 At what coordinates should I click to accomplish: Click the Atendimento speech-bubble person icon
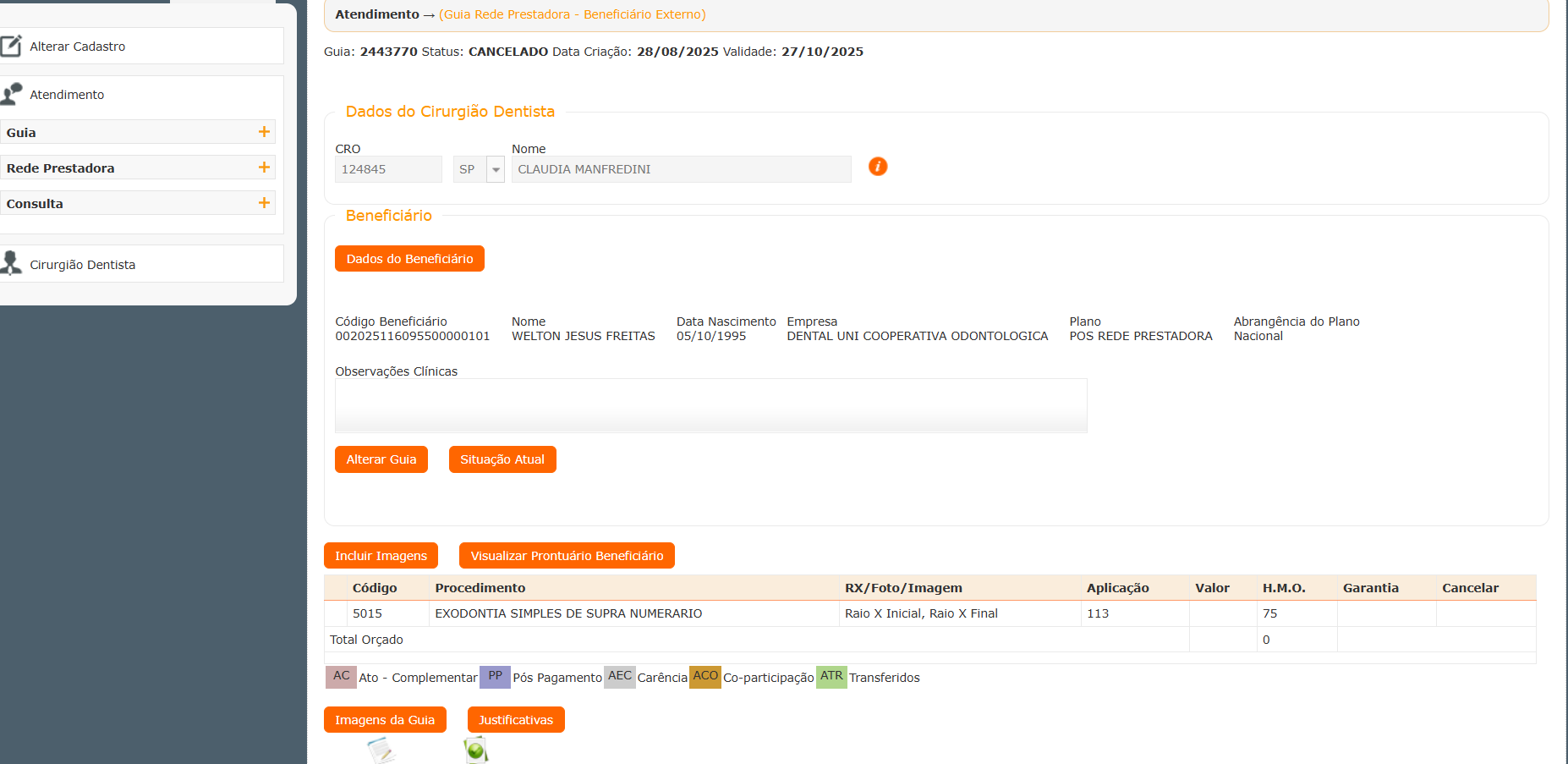11,94
